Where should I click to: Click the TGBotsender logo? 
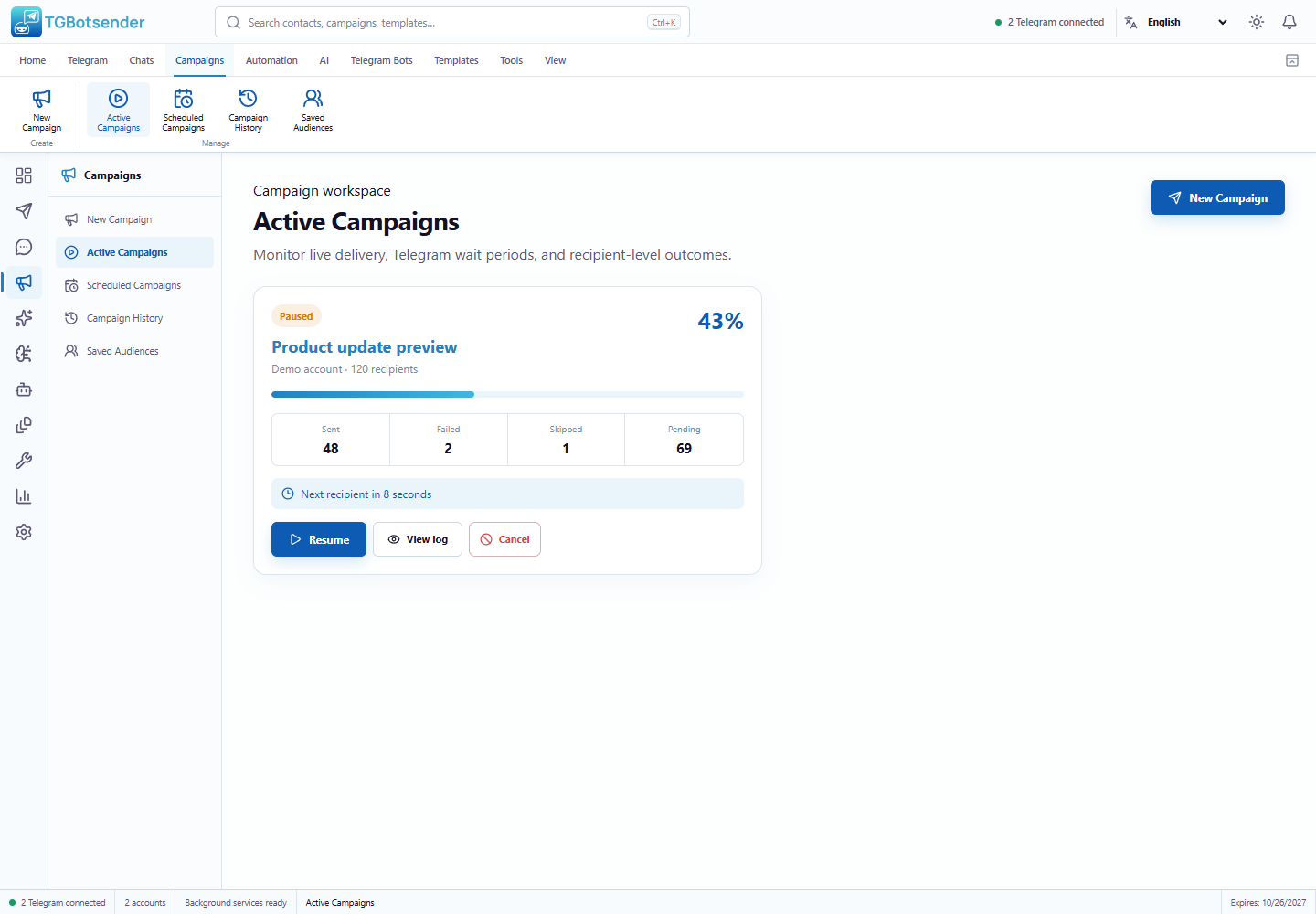pyautogui.click(x=78, y=22)
